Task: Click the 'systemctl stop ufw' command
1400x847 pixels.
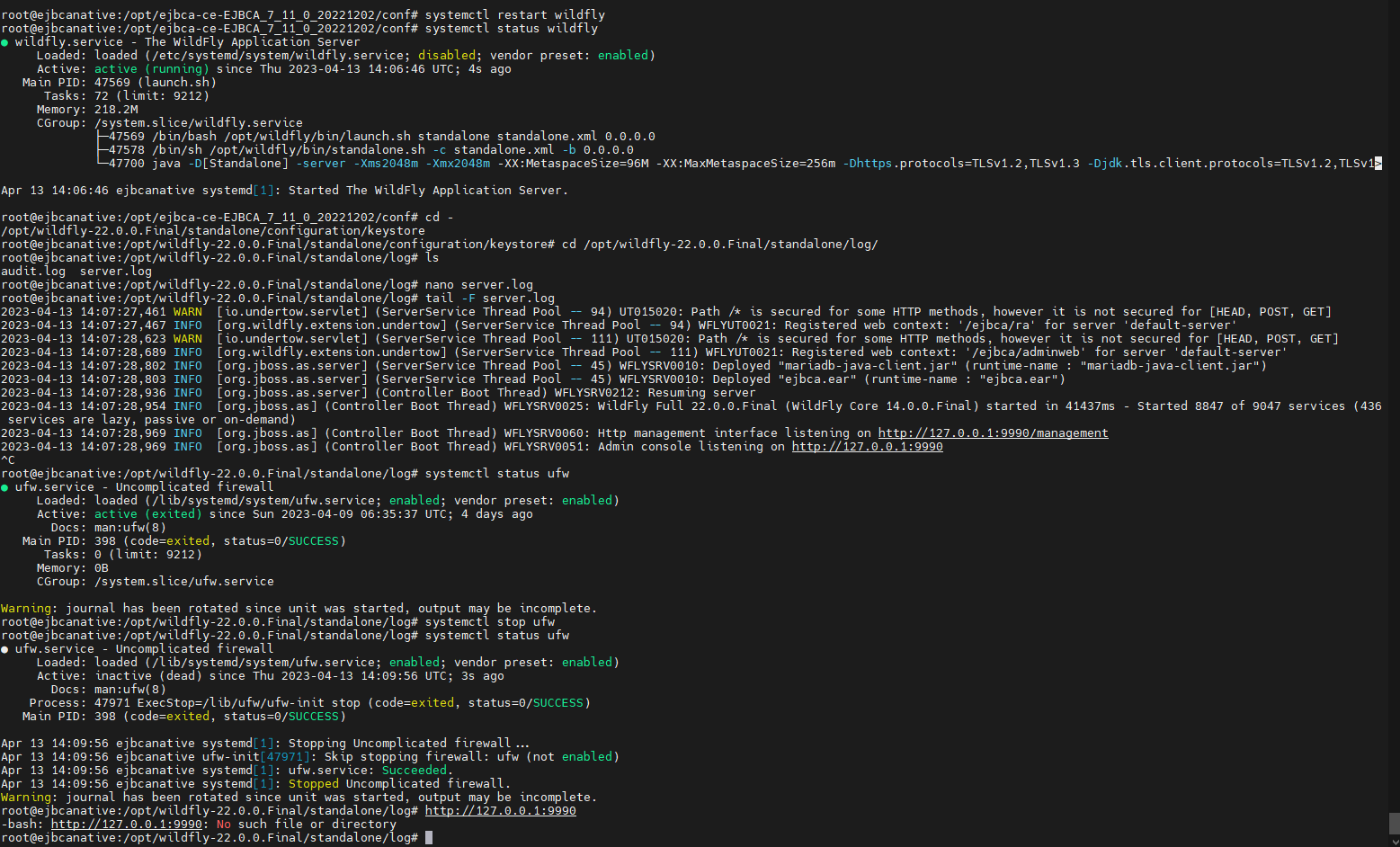Action: pos(489,622)
